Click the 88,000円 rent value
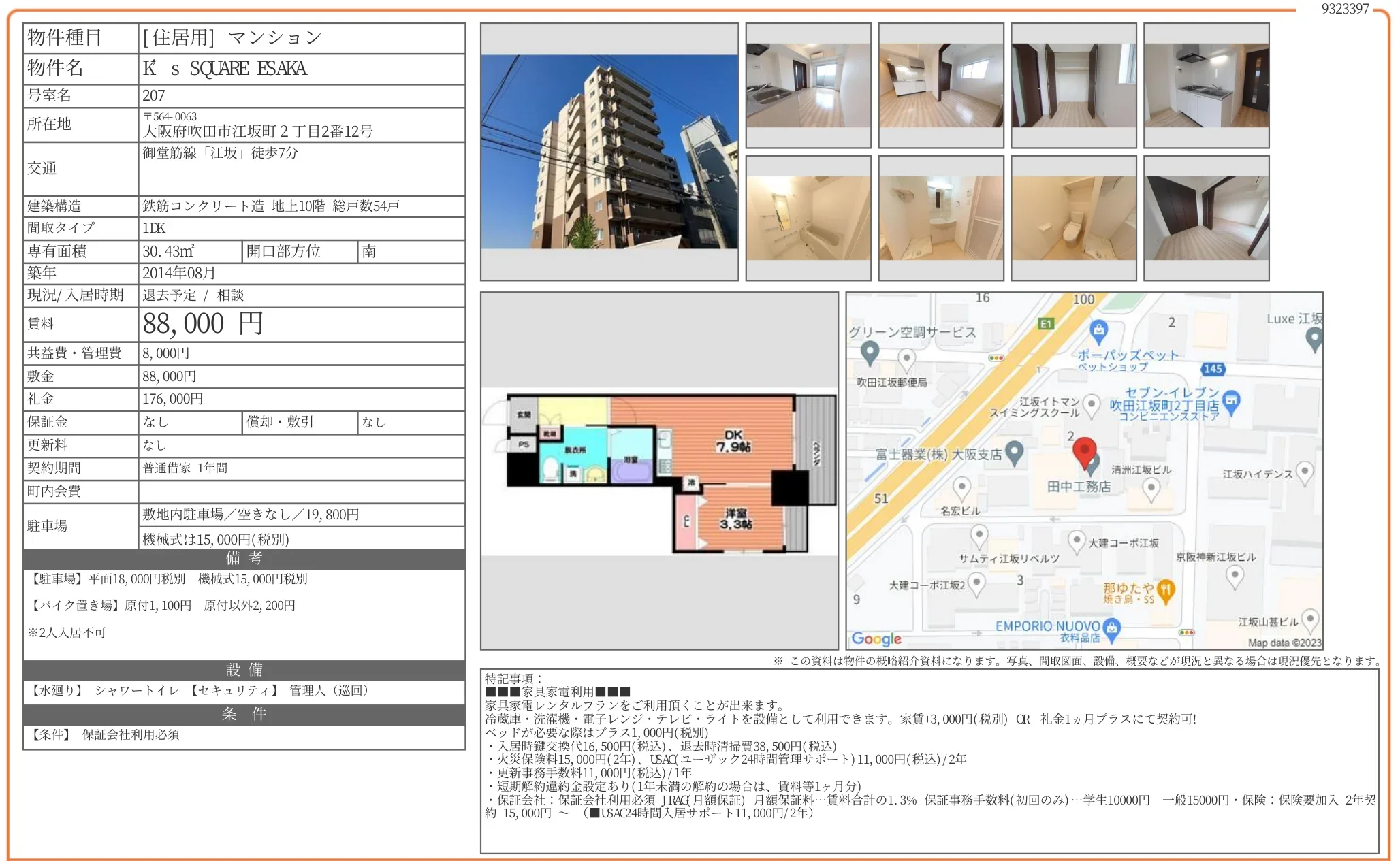This screenshot has width=1400, height=861. pyautogui.click(x=202, y=324)
